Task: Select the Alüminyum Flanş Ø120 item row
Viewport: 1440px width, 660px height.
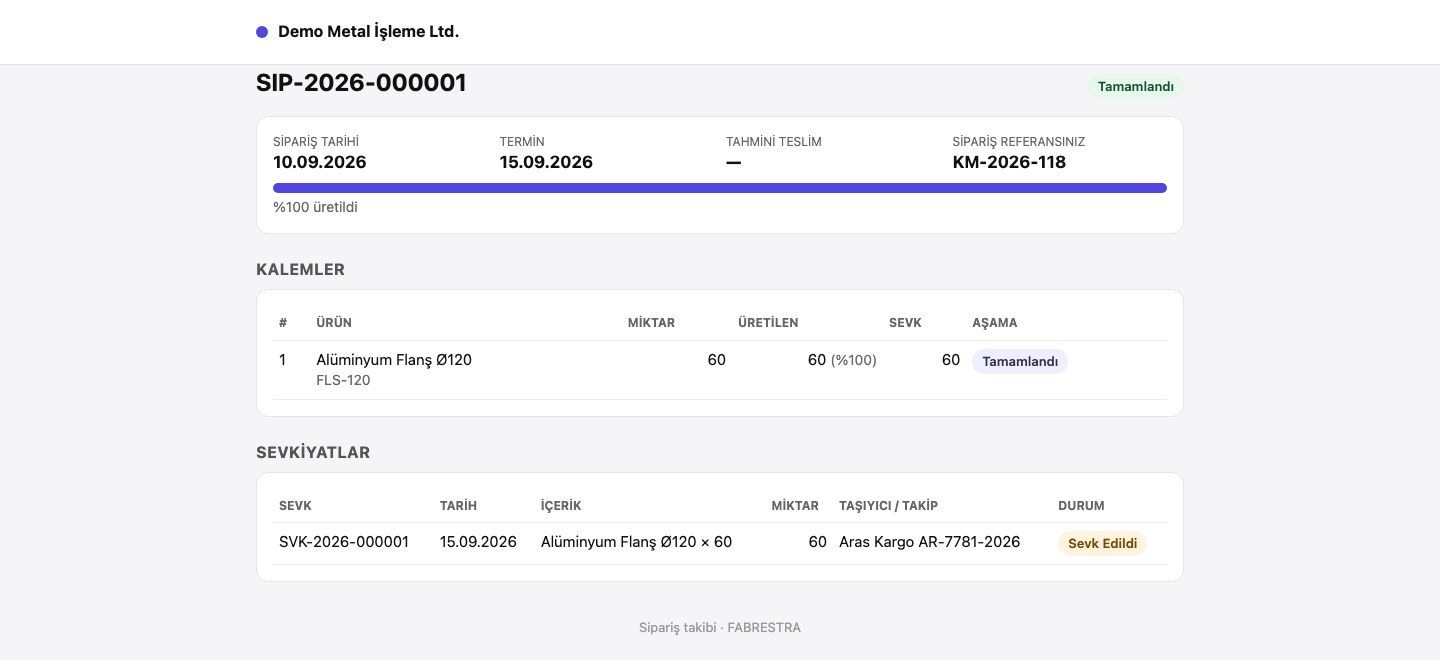Action: (720, 370)
